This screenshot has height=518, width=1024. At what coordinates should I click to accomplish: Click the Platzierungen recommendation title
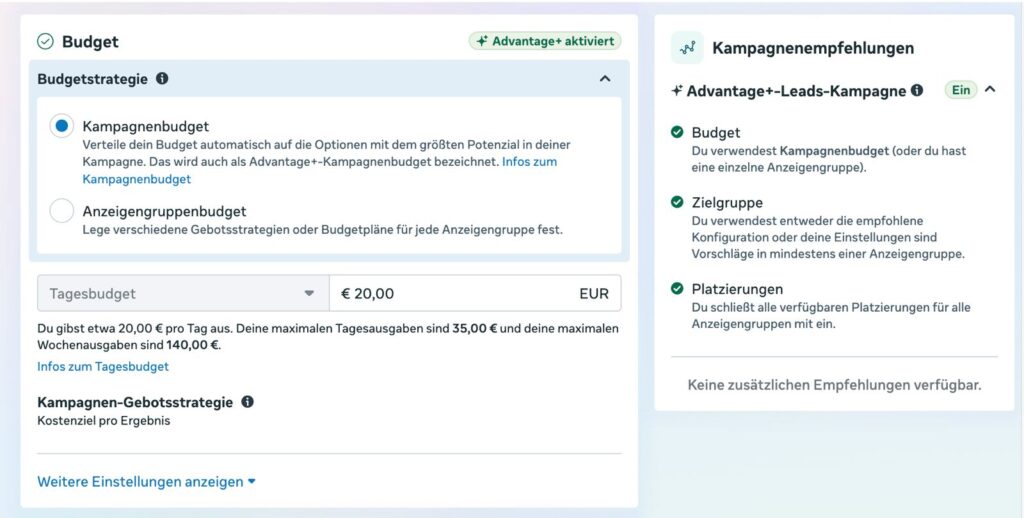point(737,289)
